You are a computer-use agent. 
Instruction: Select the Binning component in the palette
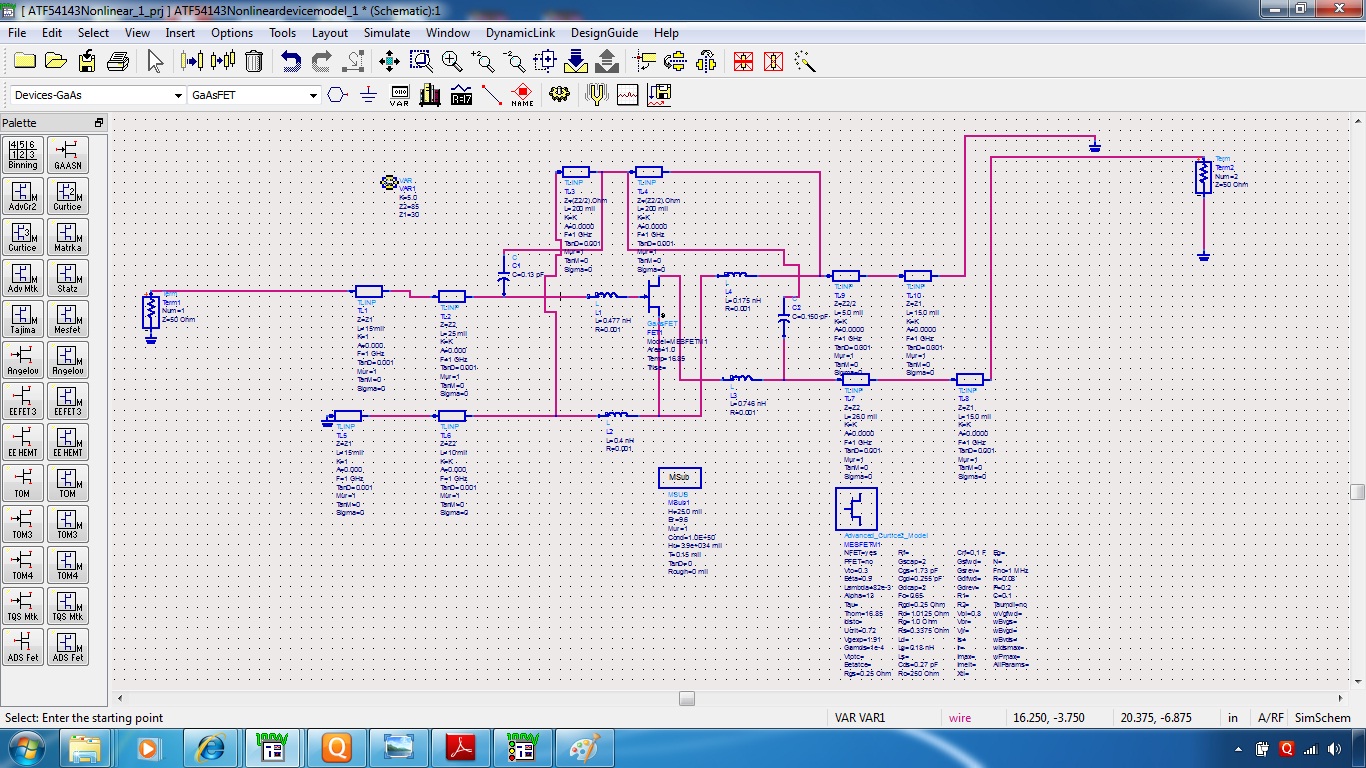(22, 154)
